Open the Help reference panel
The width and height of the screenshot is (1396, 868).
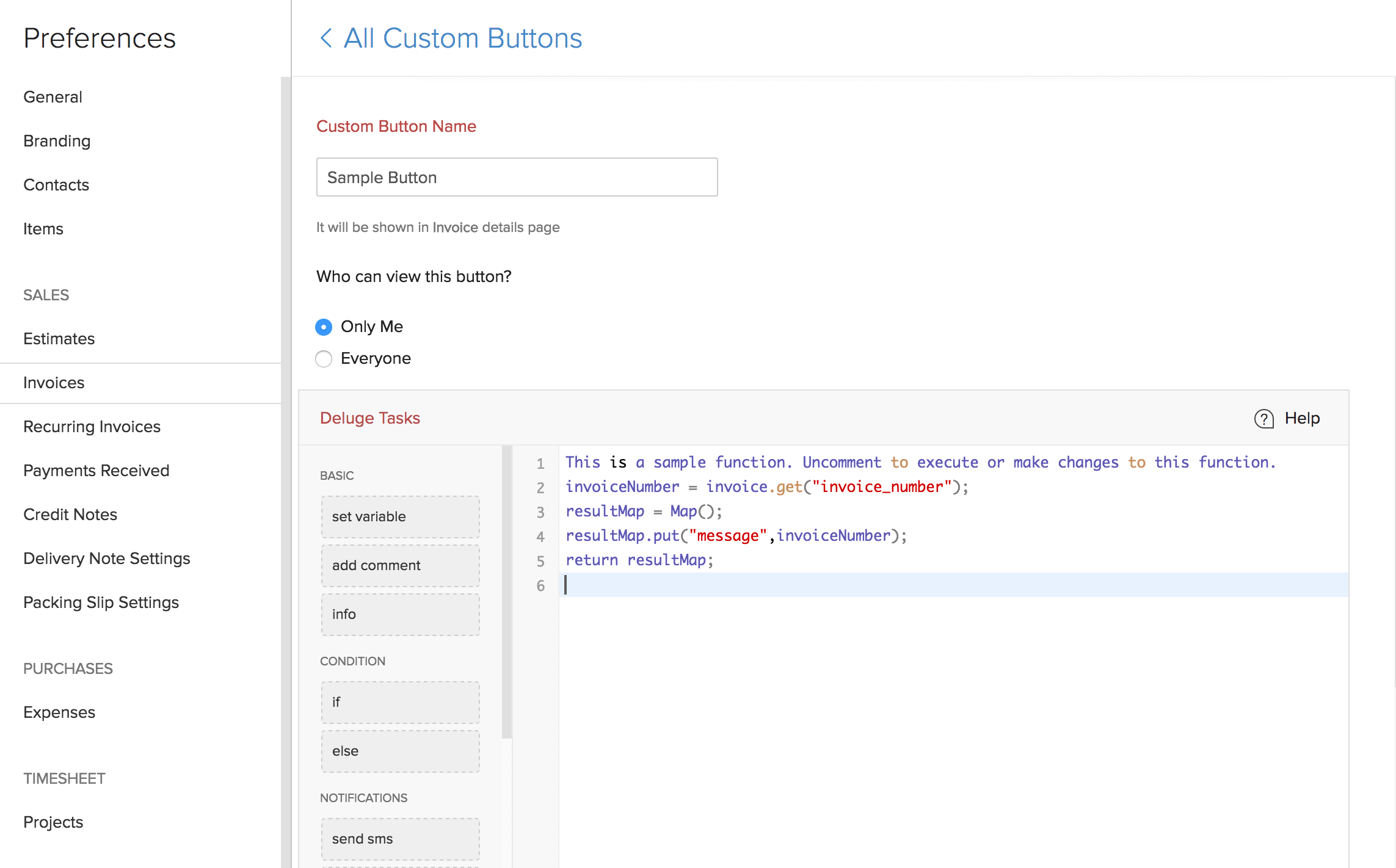tap(1289, 418)
